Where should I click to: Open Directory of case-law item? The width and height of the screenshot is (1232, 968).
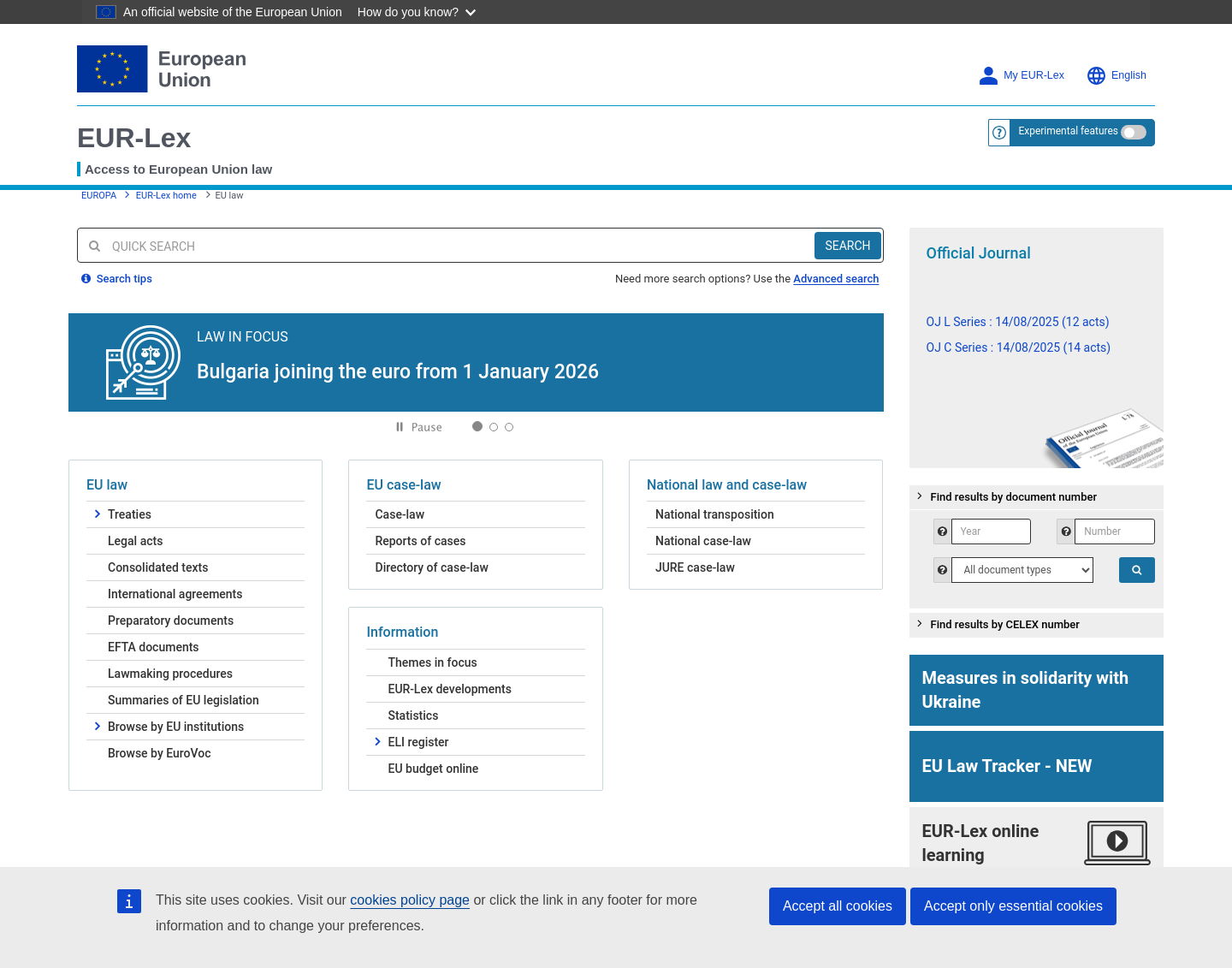tap(431, 567)
